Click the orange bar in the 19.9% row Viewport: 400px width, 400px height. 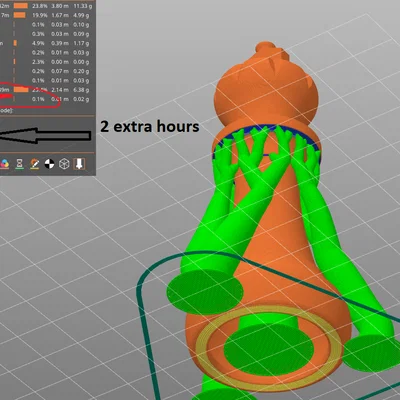20,15
